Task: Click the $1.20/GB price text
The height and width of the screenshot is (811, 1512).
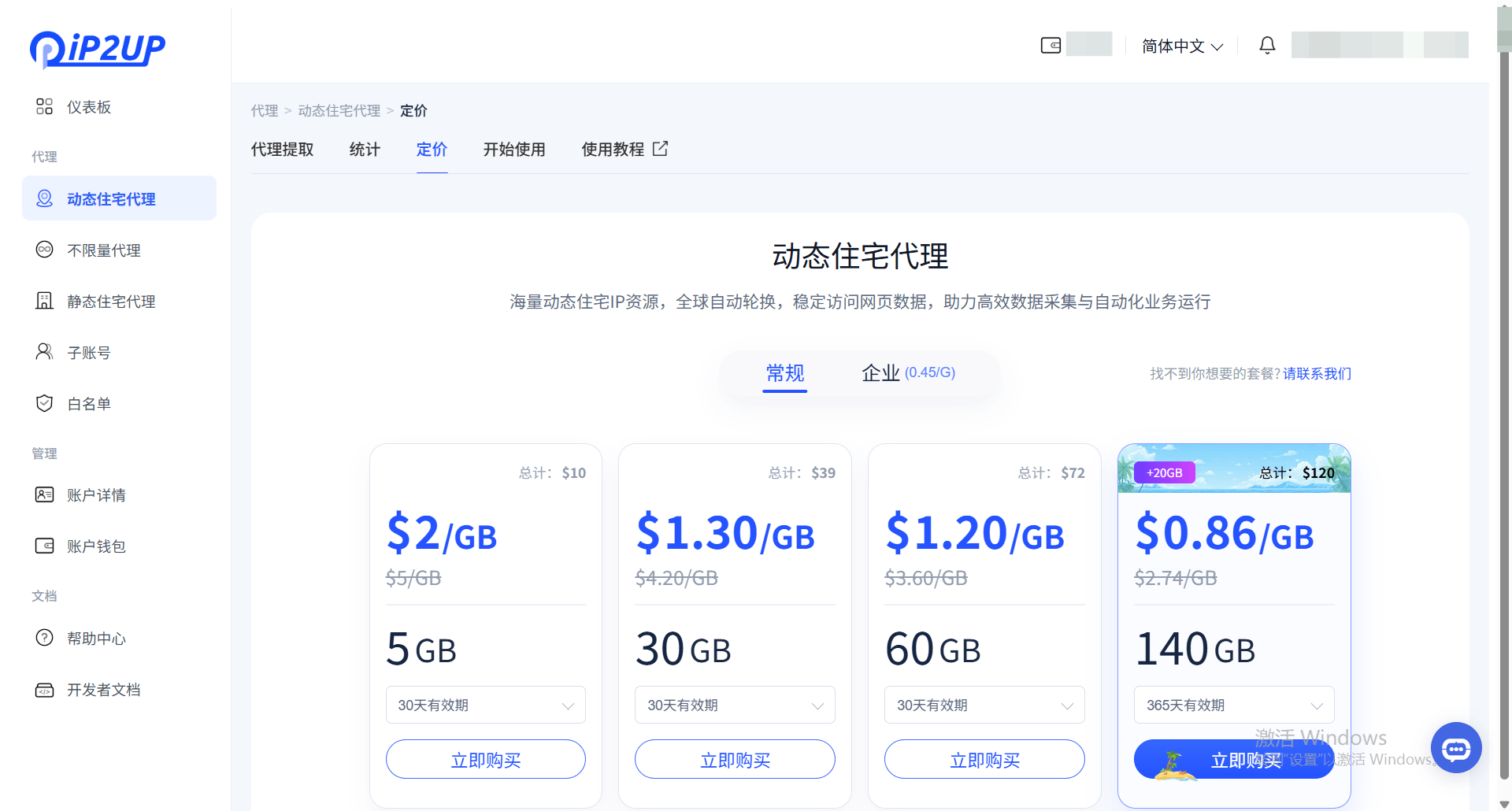Action: coord(975,533)
